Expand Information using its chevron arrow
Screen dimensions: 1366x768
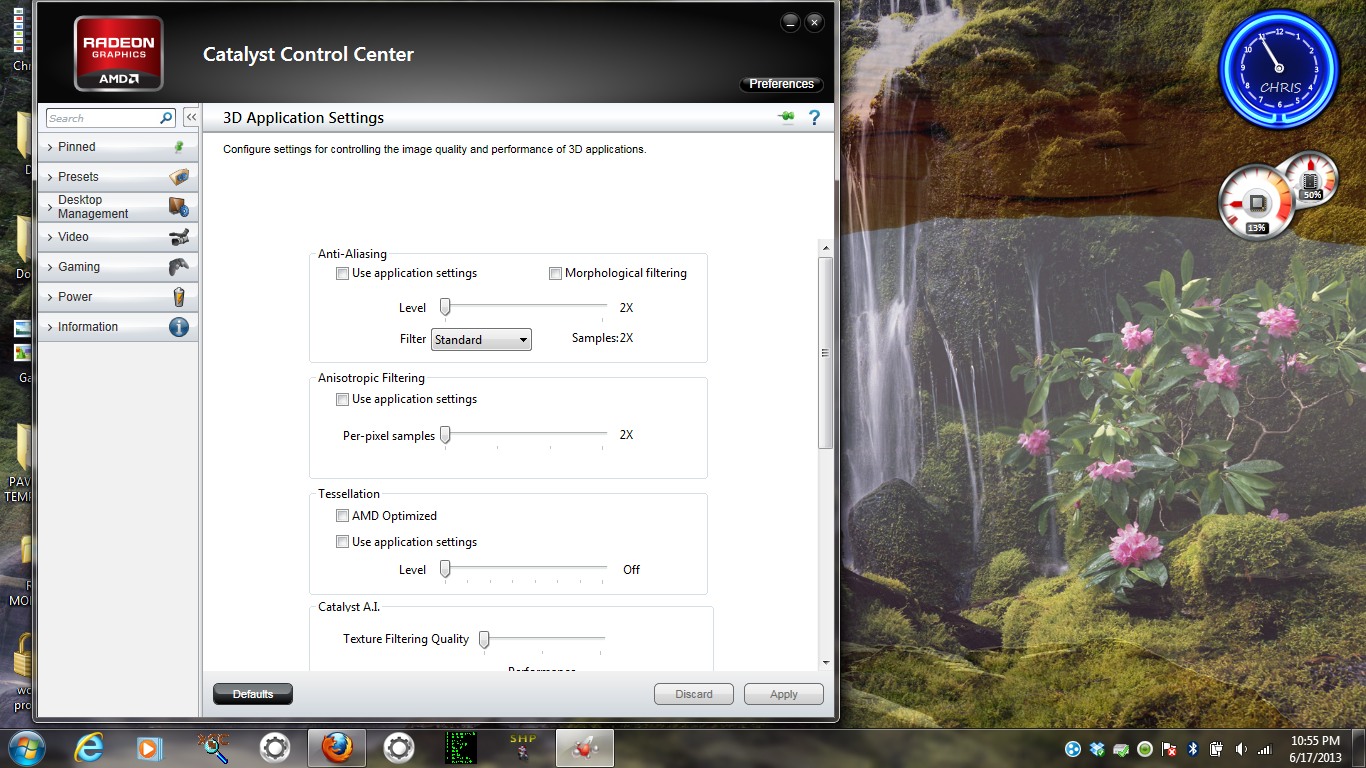pos(50,327)
